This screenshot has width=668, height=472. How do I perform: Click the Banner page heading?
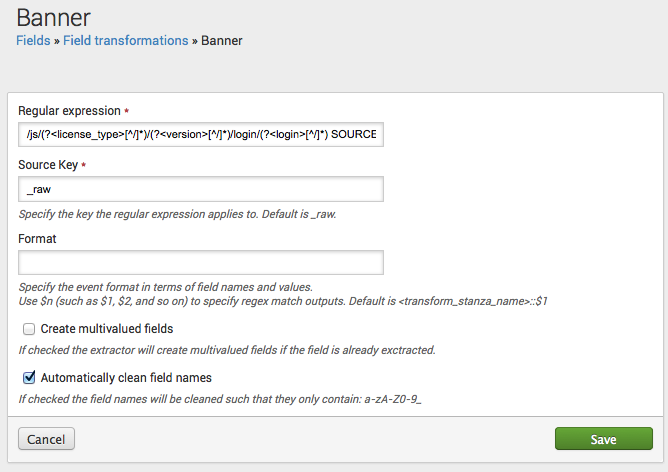click(x=54, y=18)
